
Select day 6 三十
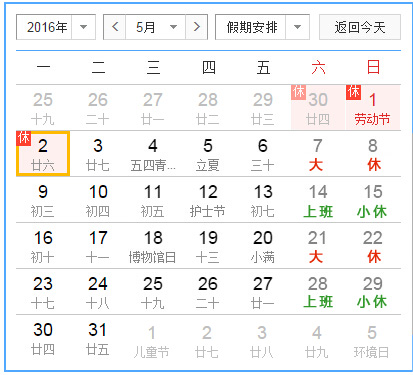pyautogui.click(x=263, y=154)
